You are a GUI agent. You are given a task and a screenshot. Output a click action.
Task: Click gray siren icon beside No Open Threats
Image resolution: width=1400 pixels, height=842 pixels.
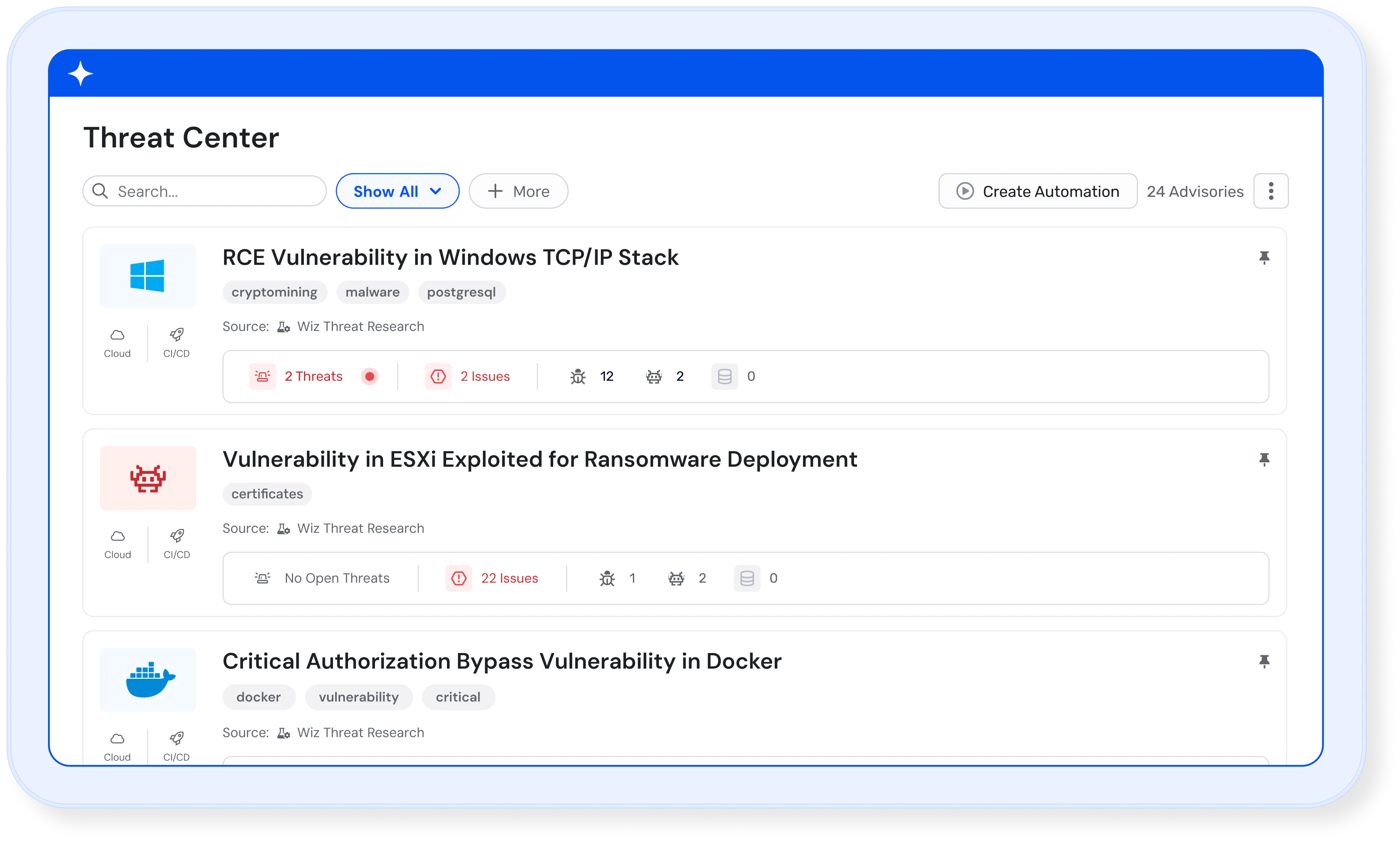pos(262,578)
